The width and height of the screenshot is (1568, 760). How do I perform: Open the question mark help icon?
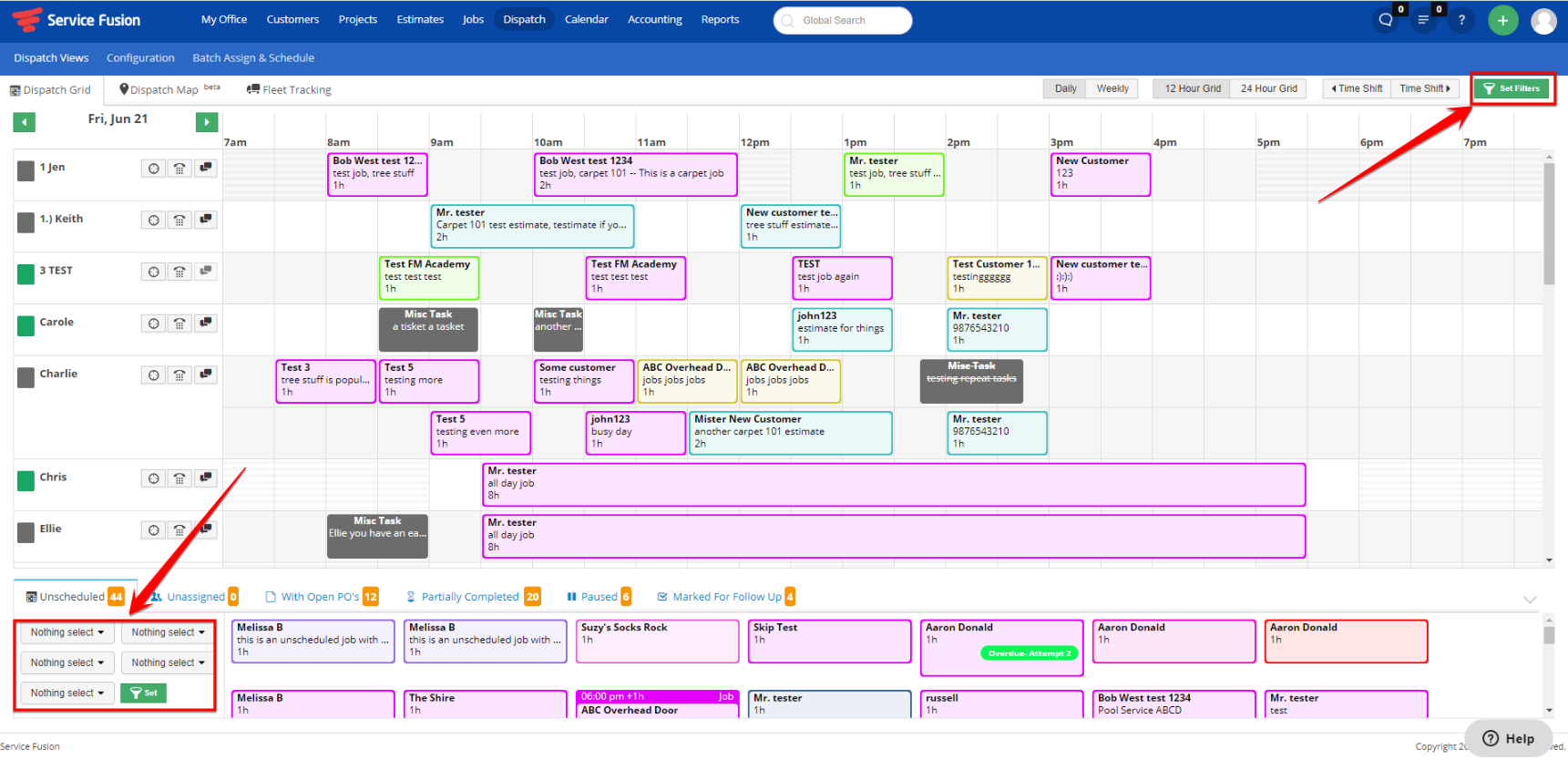click(x=1461, y=20)
